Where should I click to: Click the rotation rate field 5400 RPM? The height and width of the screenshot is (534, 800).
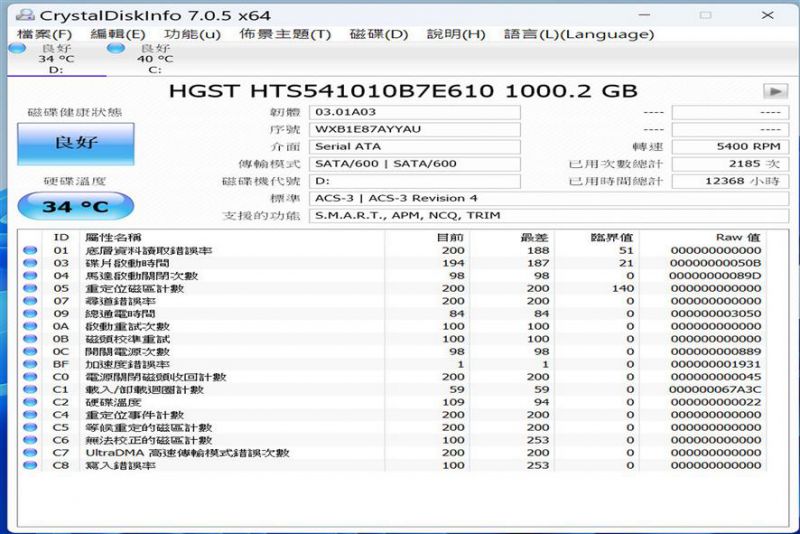click(730, 147)
